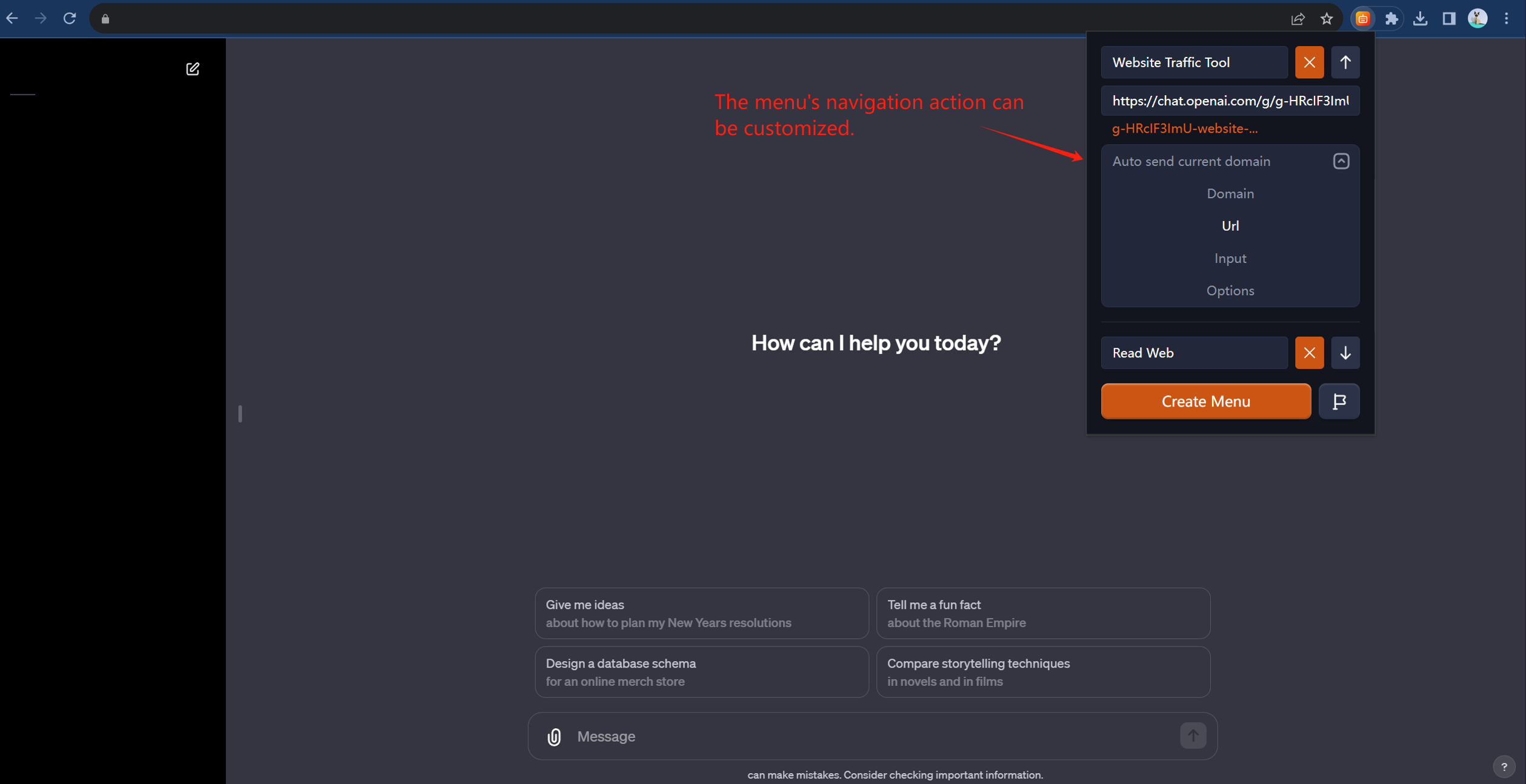
Task: Move Website Traffic Tool menu up
Action: [x=1345, y=62]
